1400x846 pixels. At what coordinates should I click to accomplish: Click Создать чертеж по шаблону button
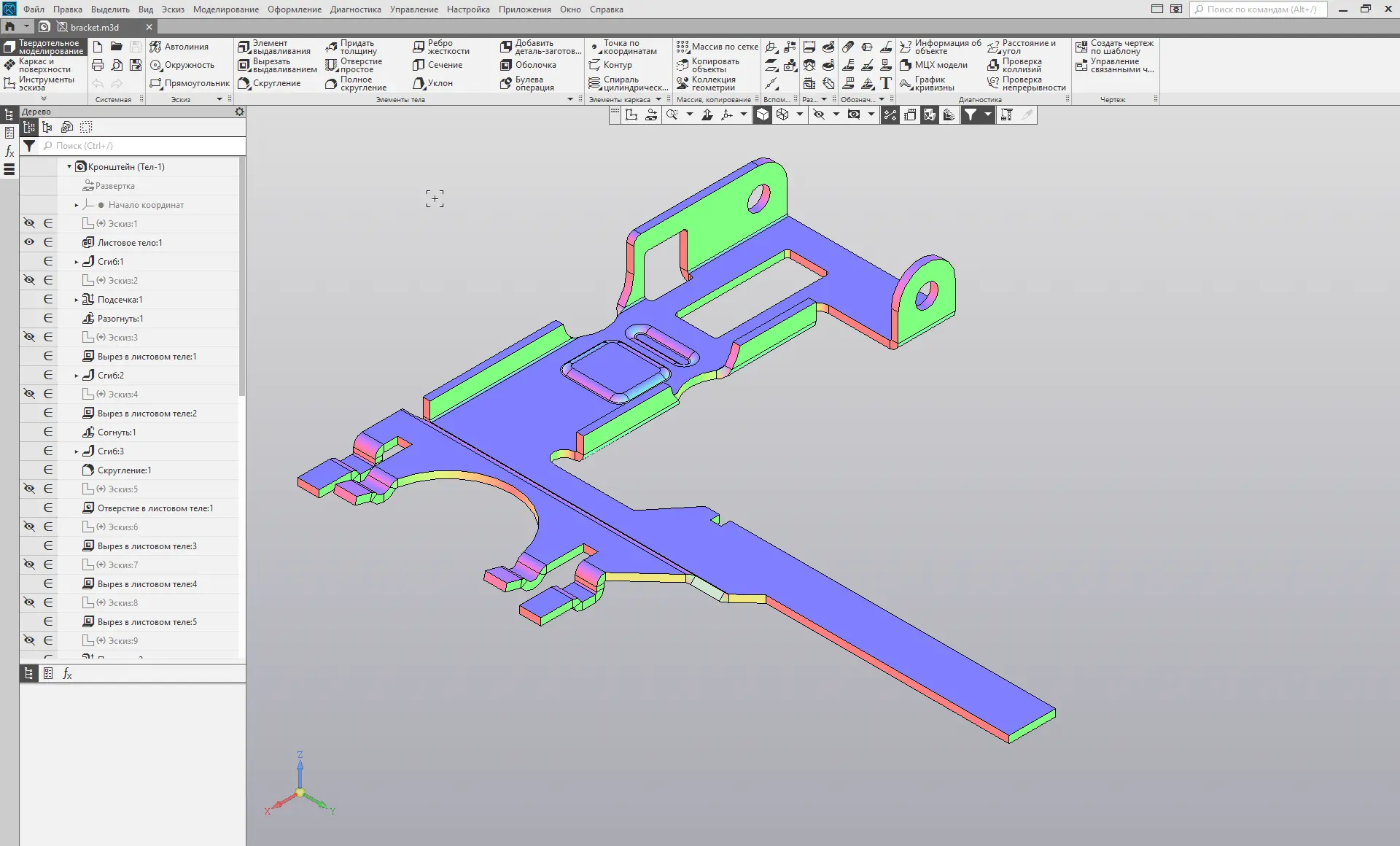[1114, 47]
